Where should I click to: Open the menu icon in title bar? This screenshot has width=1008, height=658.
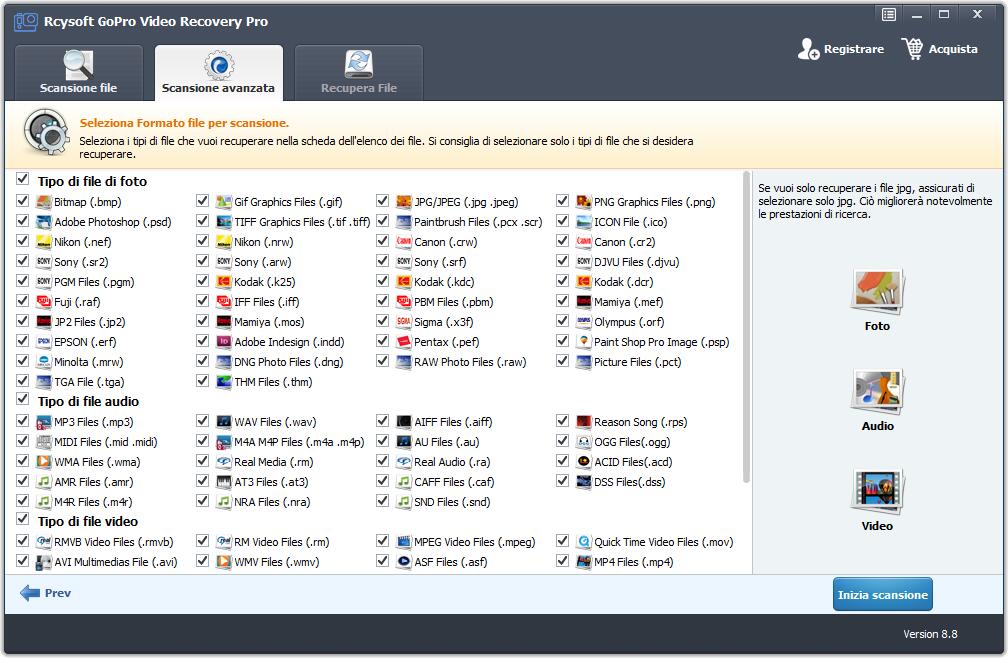(x=889, y=15)
